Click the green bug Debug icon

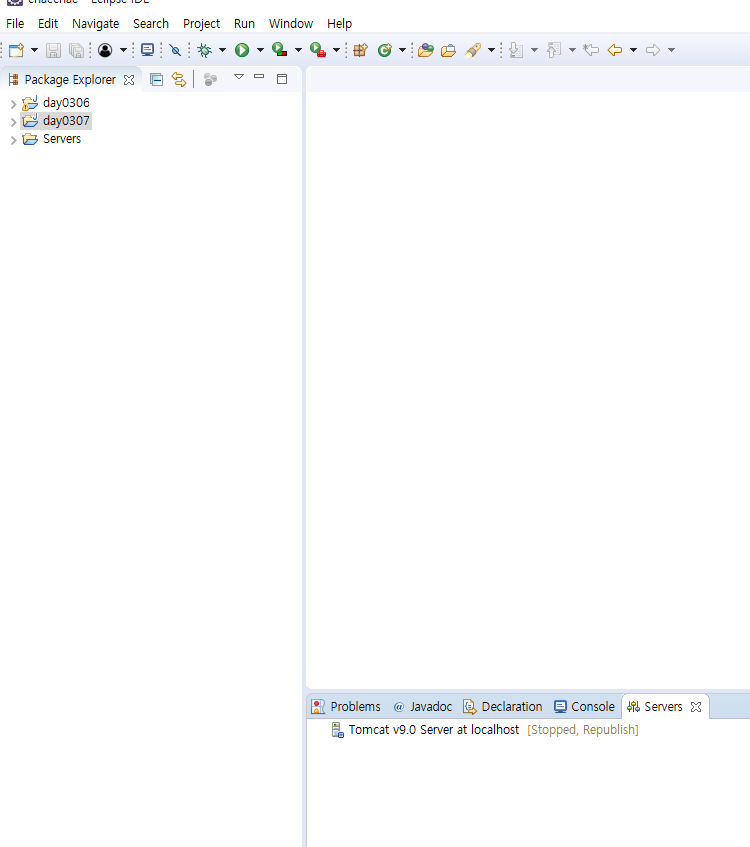point(204,50)
